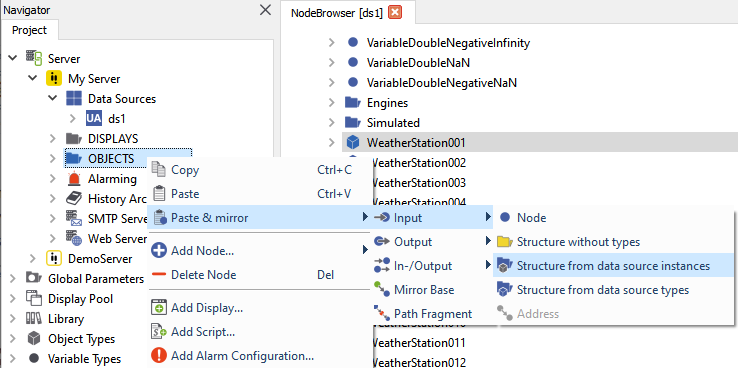Click the UA icon beside ds1

(94, 118)
